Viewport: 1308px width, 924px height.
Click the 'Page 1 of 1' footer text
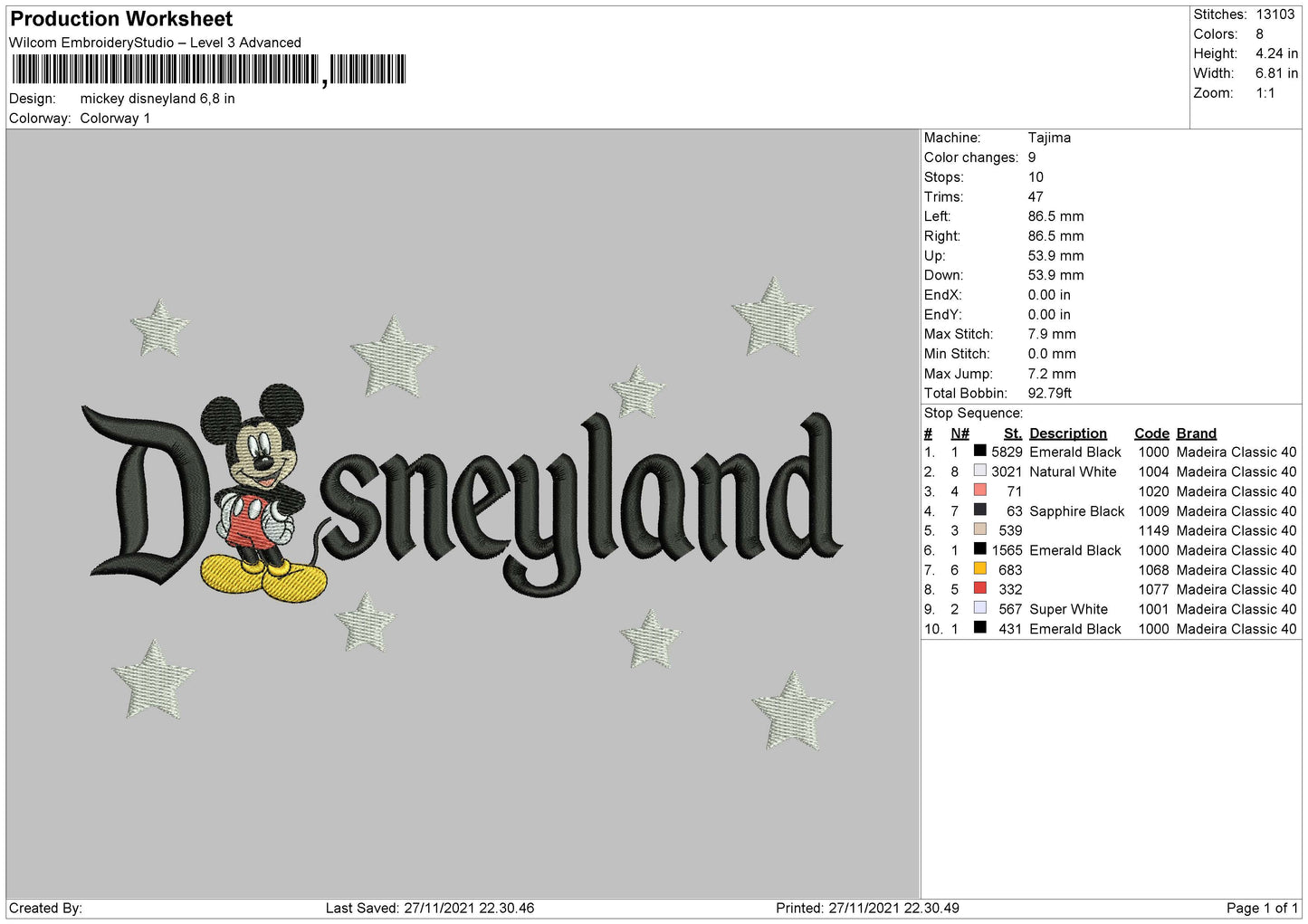pos(1261,908)
